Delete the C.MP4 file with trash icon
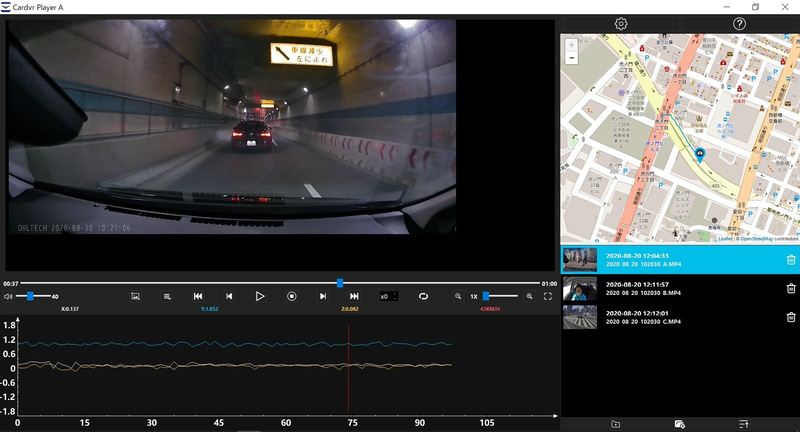Screen dimensions: 800x432 (x=791, y=317)
